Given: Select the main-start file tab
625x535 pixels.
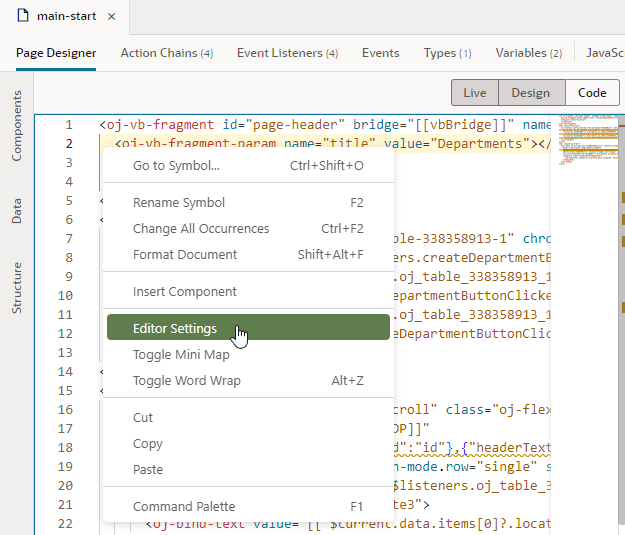Looking at the screenshot, I should [67, 16].
